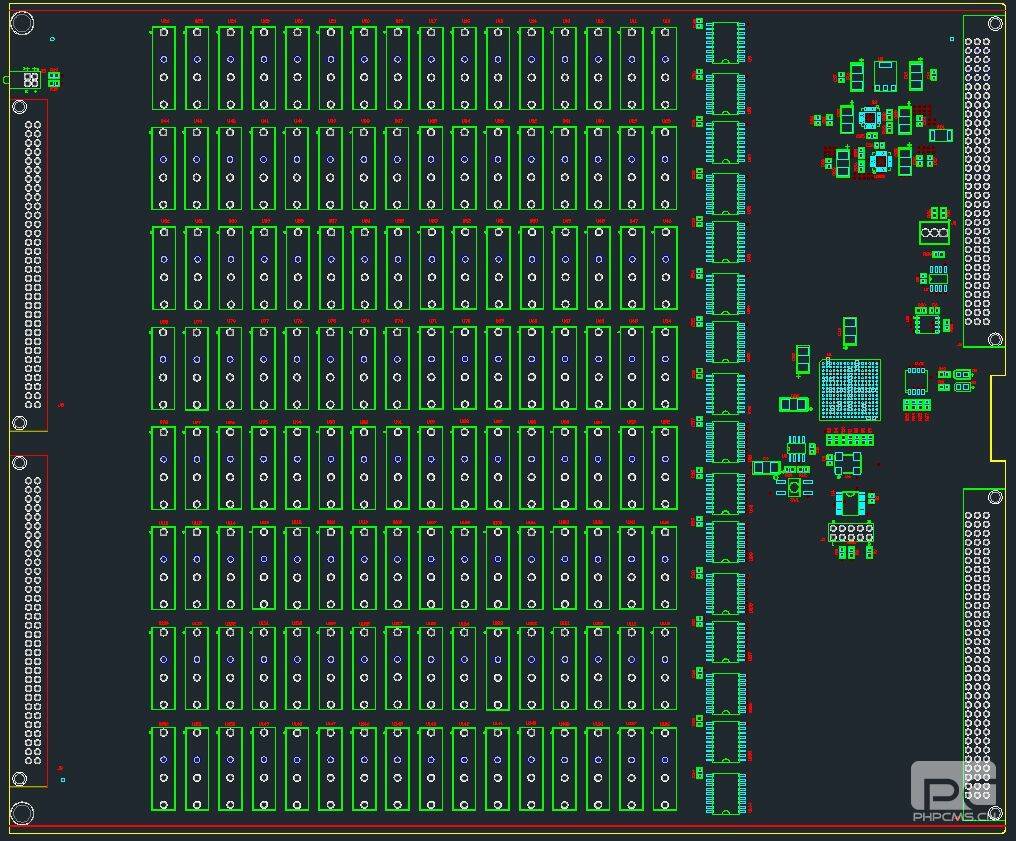Select the SOIC chip with solid cyan pads
Image resolution: width=1016 pixels, height=841 pixels.
849,502
